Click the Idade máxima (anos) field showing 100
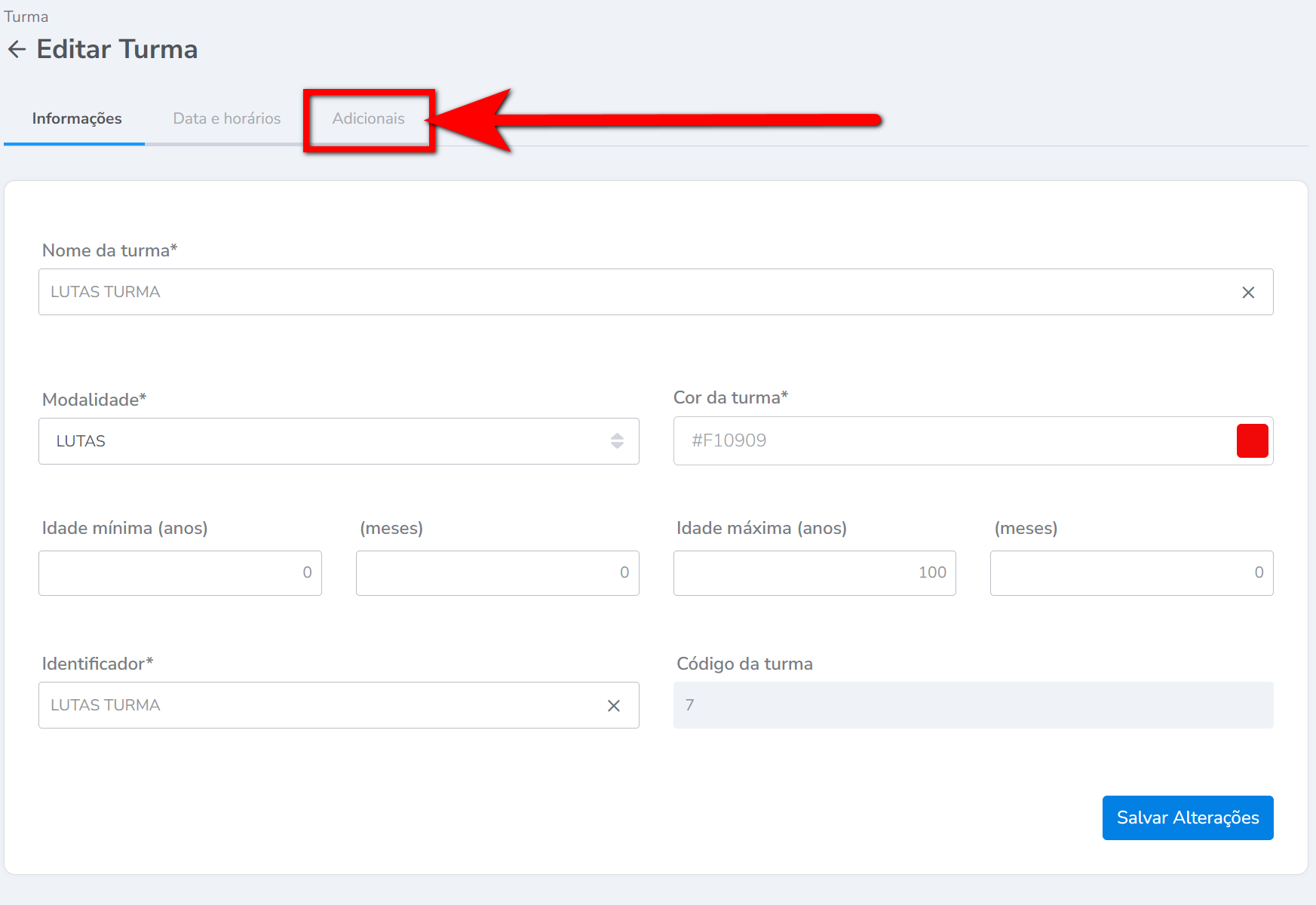 [814, 573]
